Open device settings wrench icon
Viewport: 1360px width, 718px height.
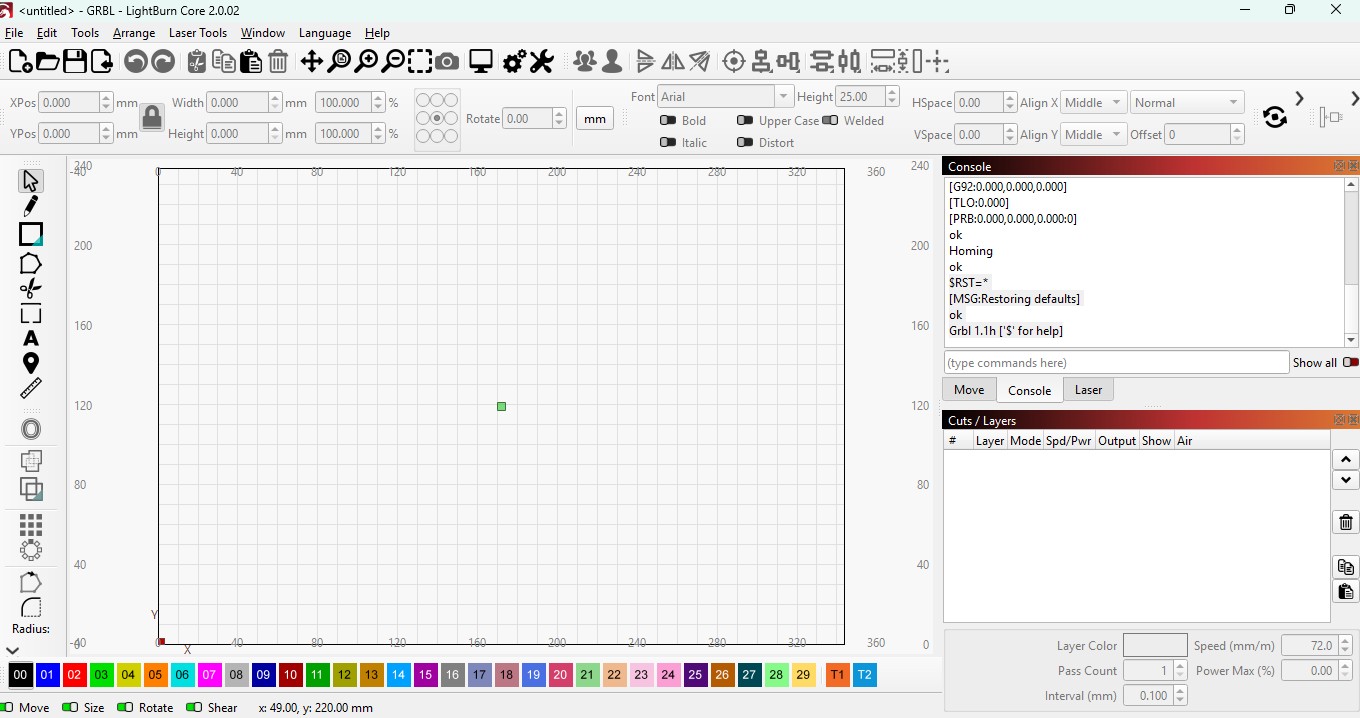[541, 62]
